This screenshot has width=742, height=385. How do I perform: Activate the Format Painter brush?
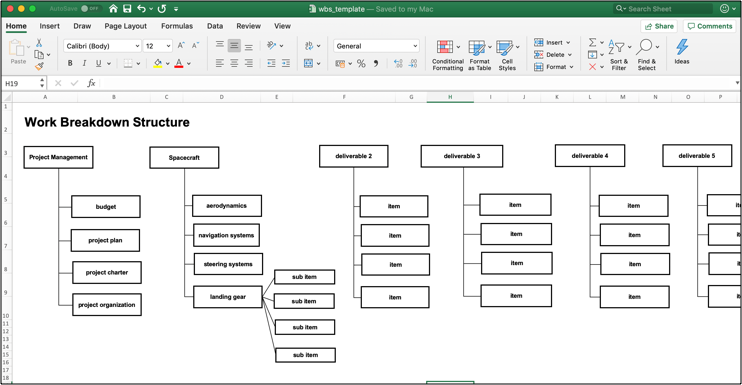tap(39, 67)
